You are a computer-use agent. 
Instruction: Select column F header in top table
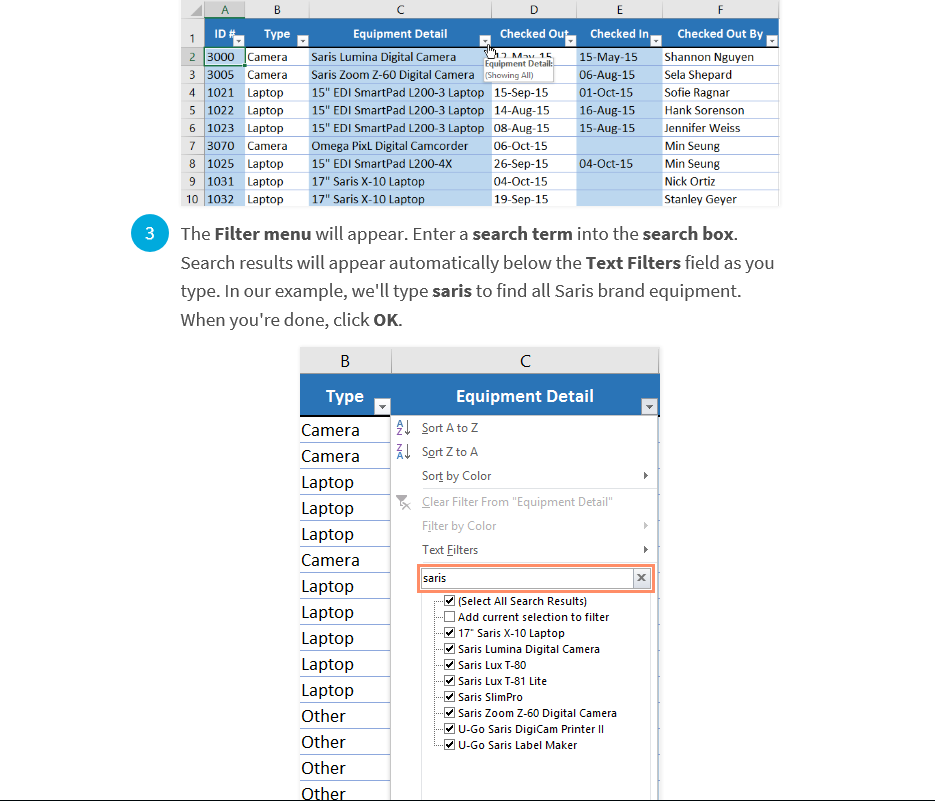[720, 10]
